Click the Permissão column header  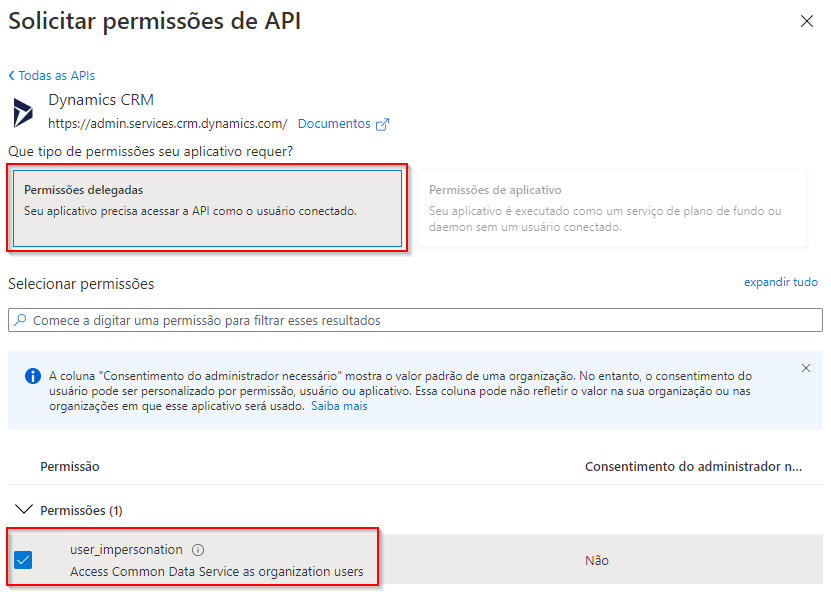[70, 466]
